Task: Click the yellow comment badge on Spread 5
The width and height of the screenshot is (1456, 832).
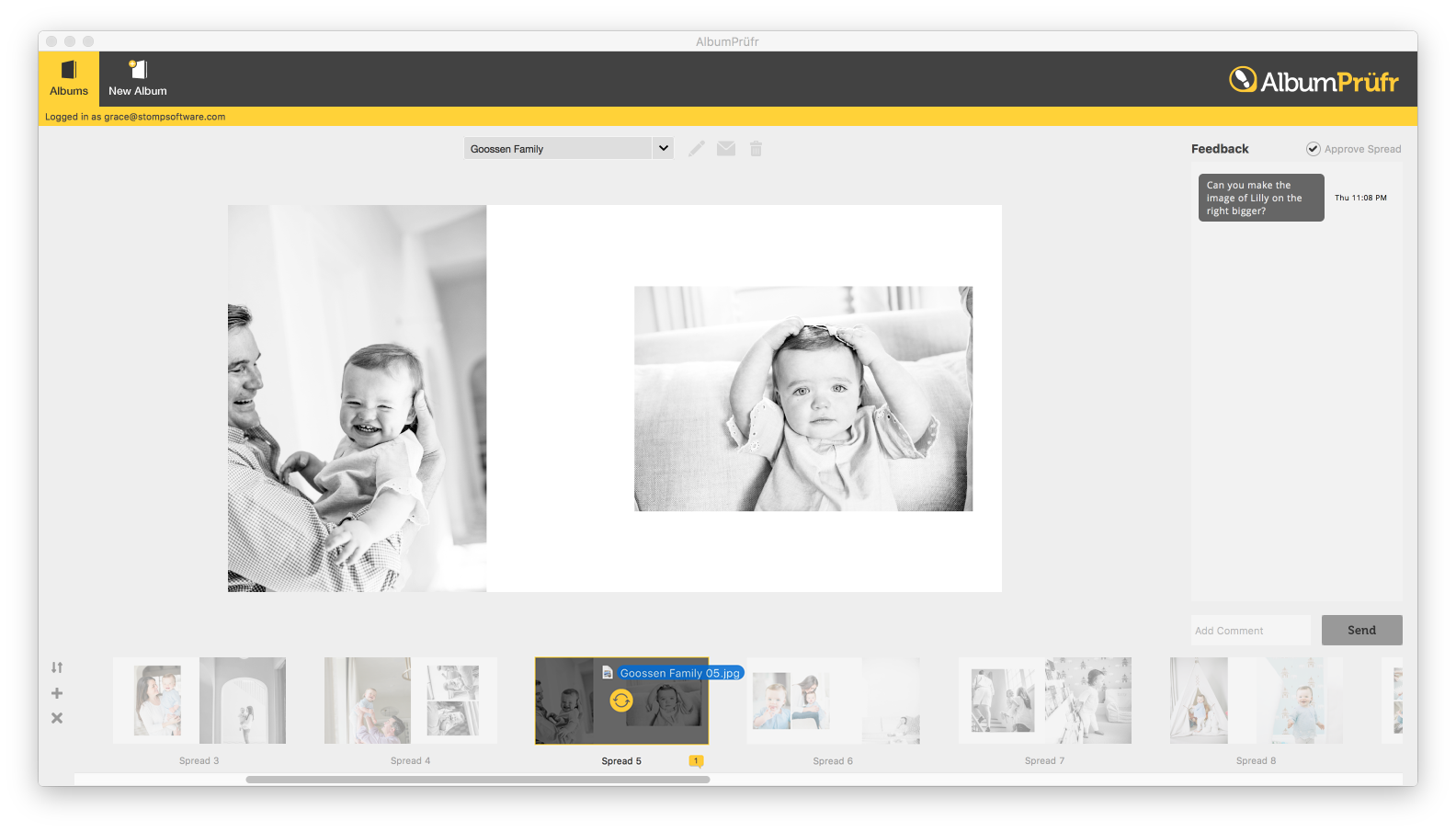Action: [x=697, y=761]
